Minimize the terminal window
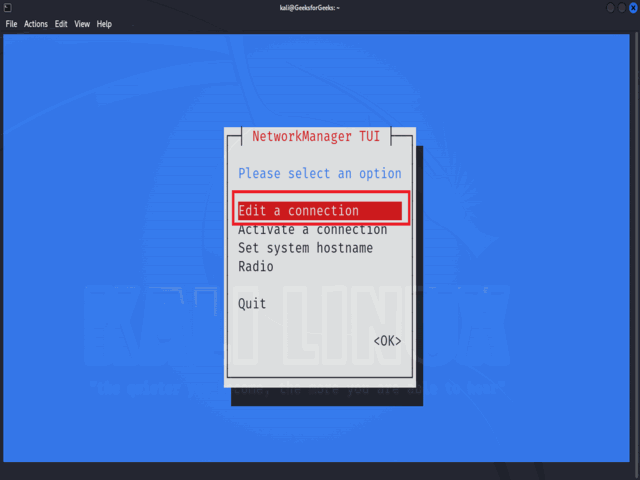Viewport: 640px width, 480px height. tap(611, 8)
